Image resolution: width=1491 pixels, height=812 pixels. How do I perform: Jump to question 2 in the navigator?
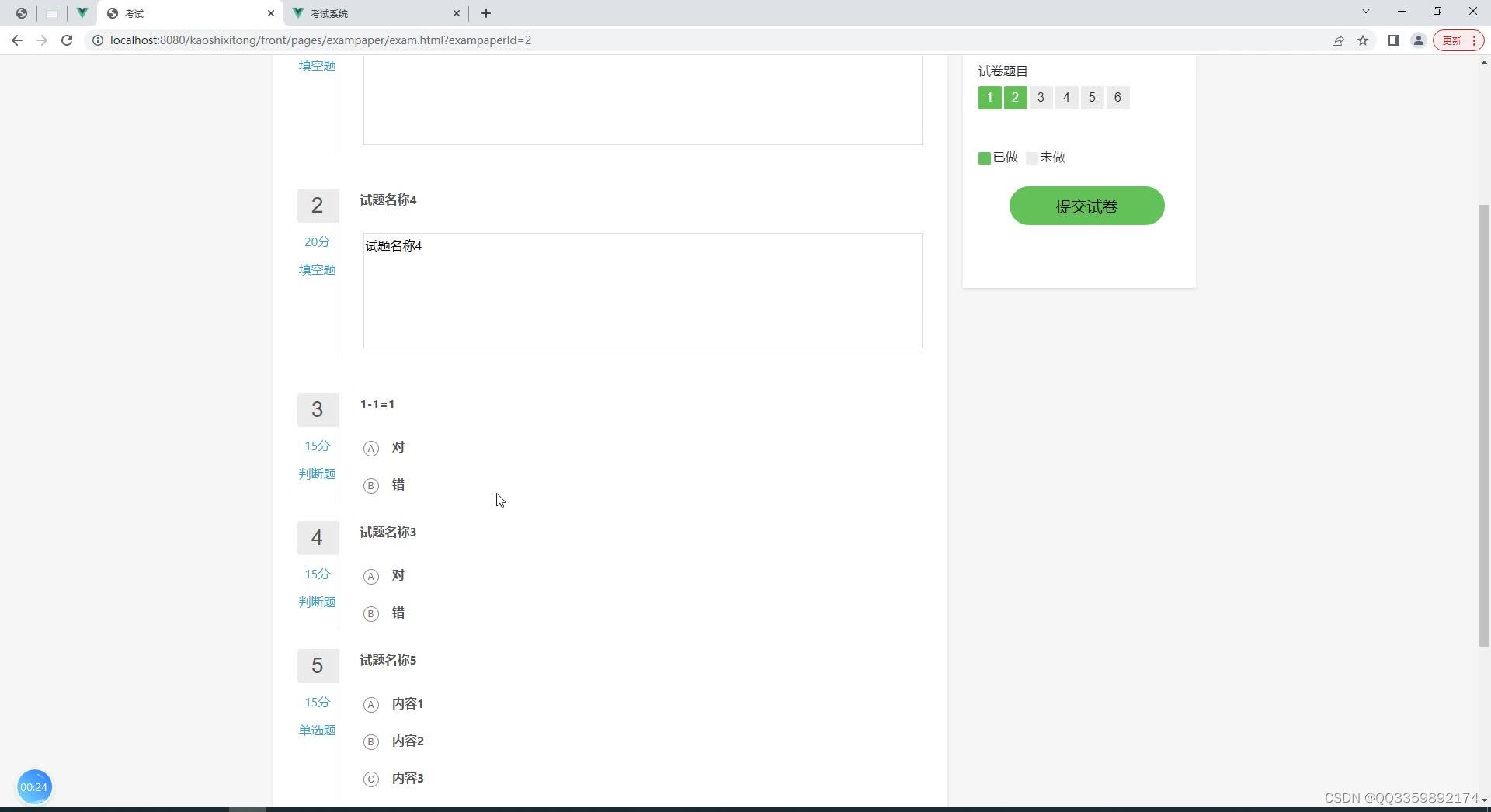[x=1015, y=97]
